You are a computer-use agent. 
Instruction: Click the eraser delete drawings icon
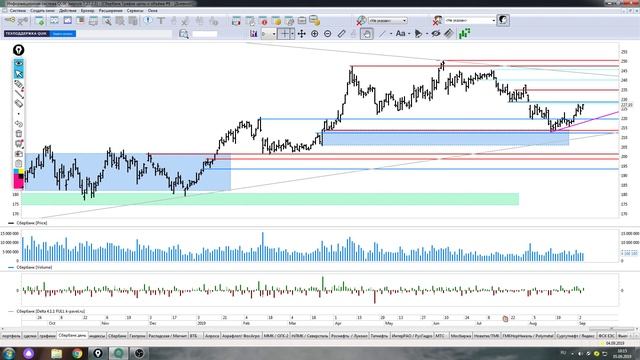[449, 34]
